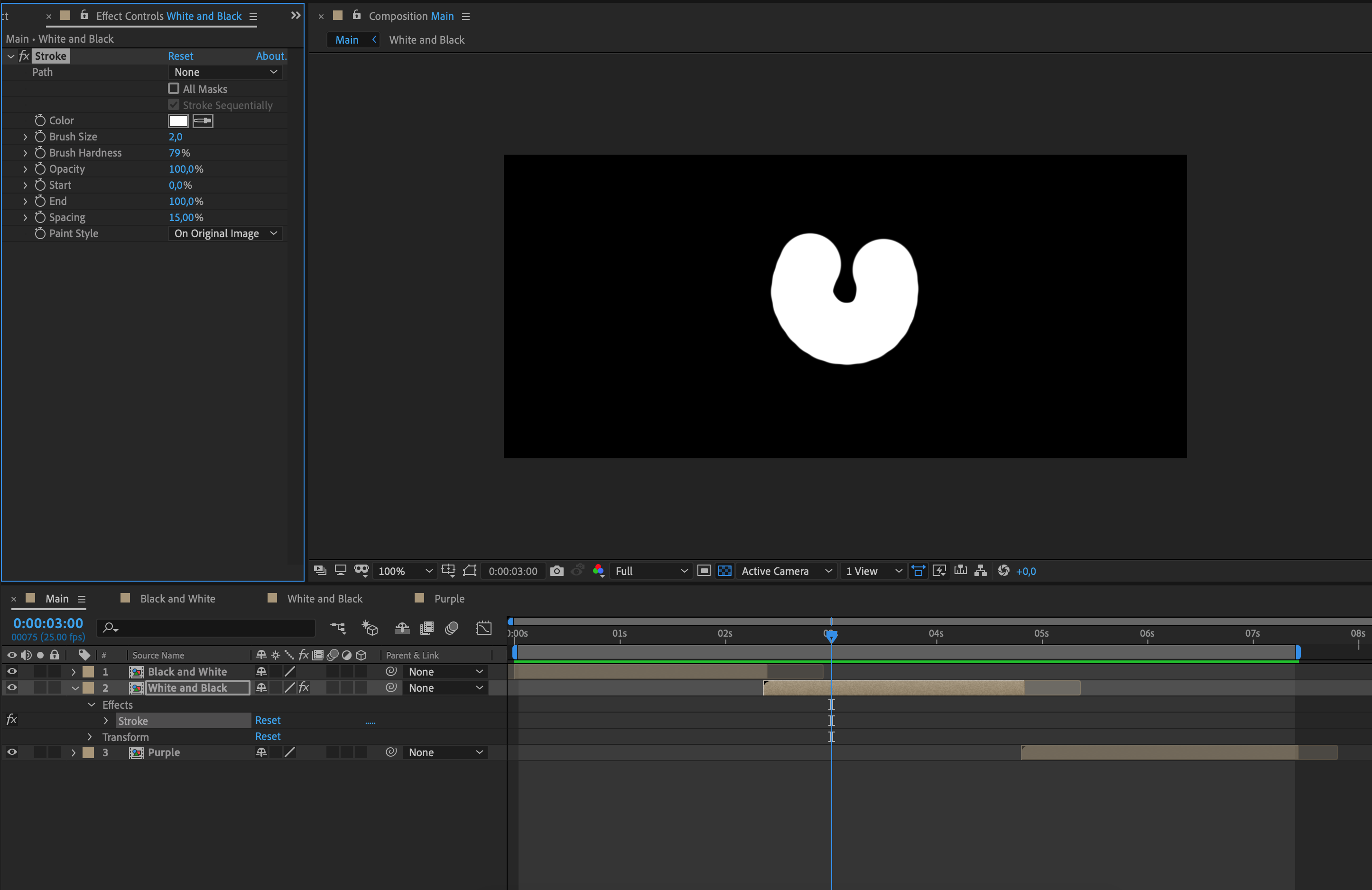Screen dimensions: 1372x890
Task: Toggle visibility of the Black and White layer
Action: click(x=11, y=672)
